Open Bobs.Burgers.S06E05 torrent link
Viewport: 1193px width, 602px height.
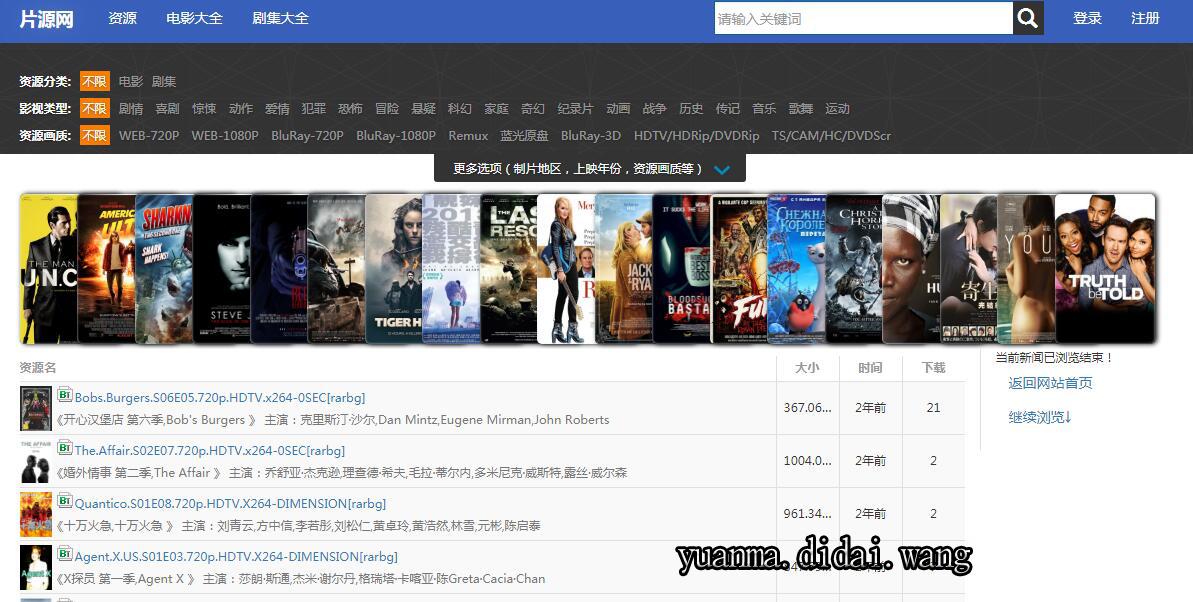tap(220, 397)
